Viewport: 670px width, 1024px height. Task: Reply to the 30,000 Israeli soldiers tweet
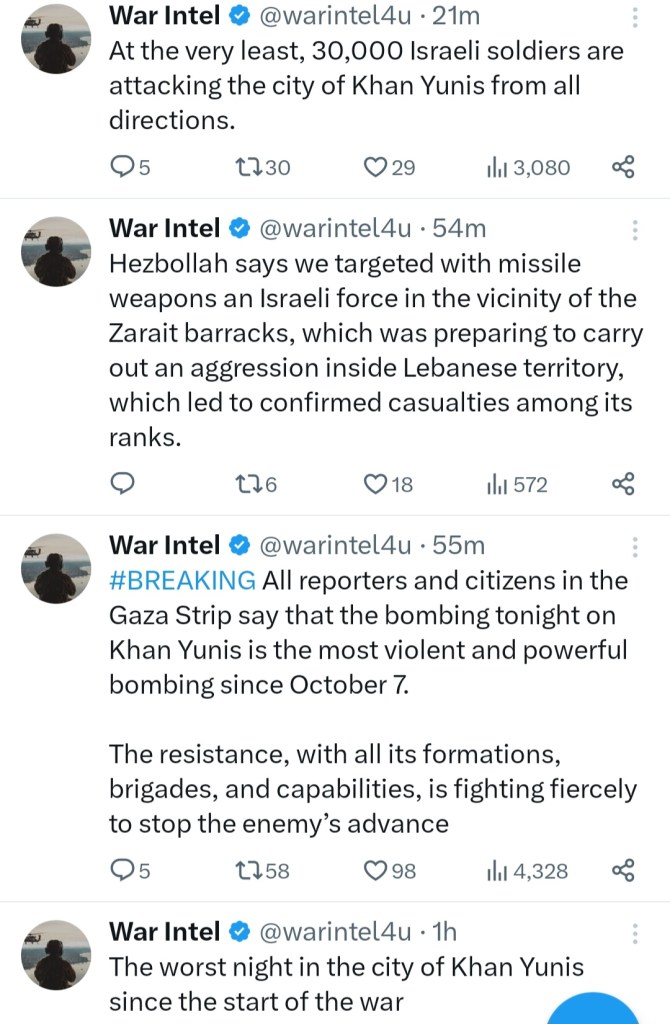pos(122,167)
